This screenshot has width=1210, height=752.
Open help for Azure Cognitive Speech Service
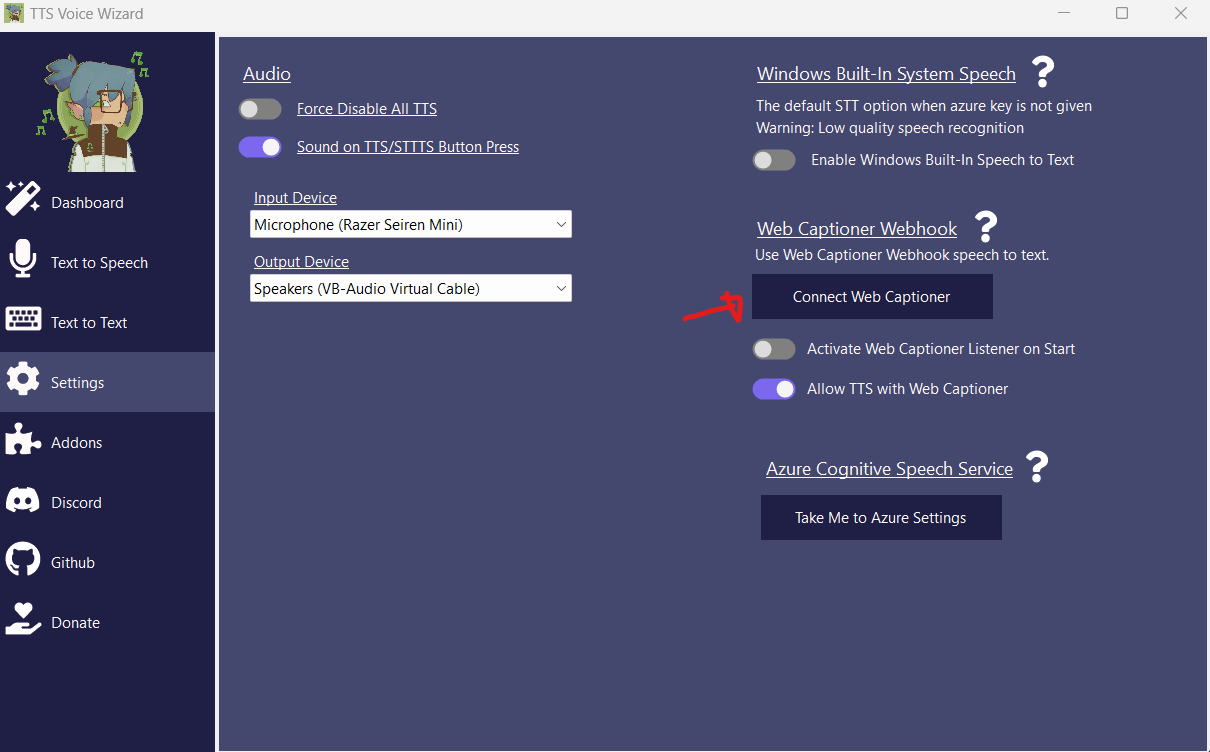(1037, 466)
